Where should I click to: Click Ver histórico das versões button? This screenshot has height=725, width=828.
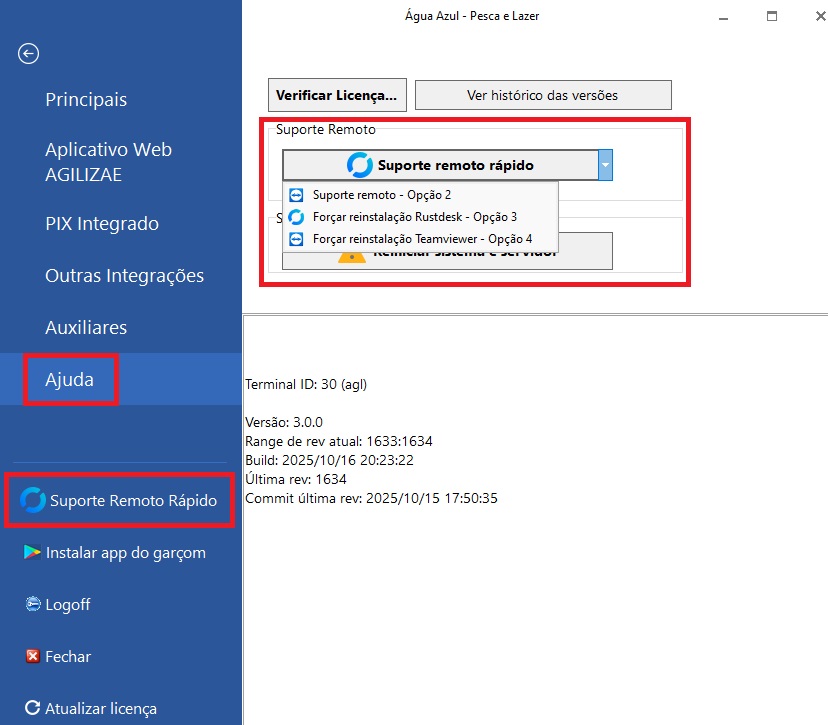[542, 95]
